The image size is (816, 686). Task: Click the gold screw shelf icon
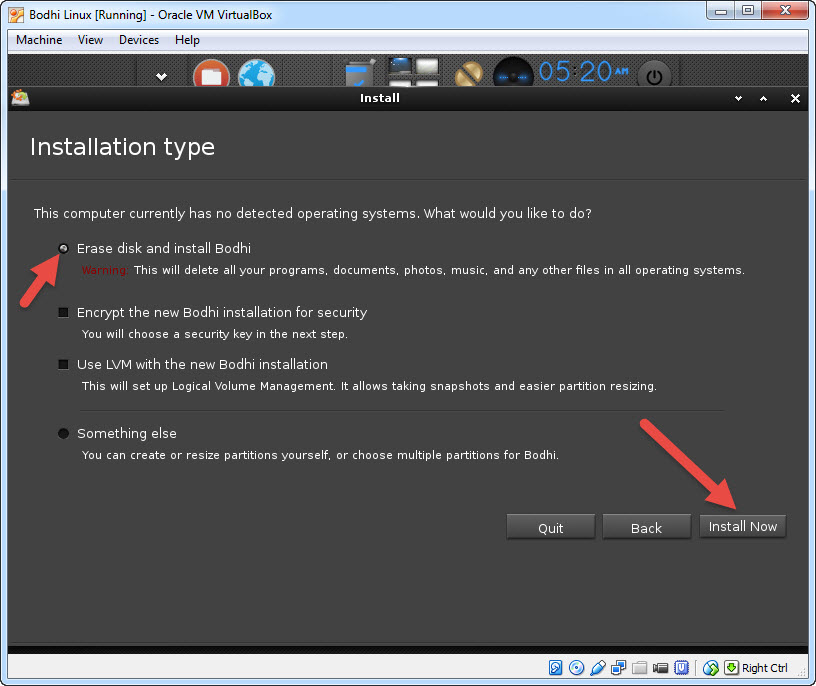(469, 74)
